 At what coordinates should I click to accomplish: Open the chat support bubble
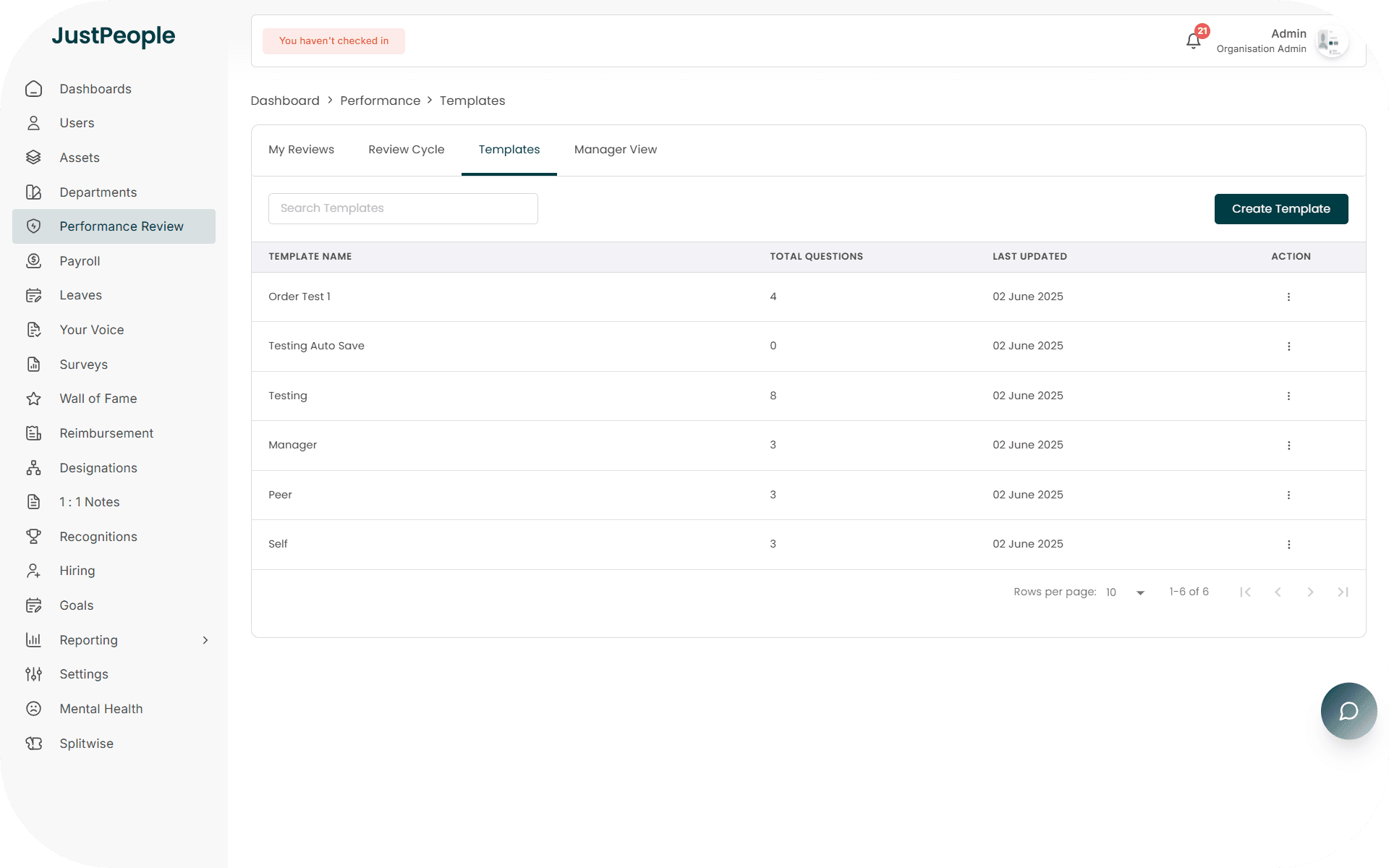(x=1348, y=711)
